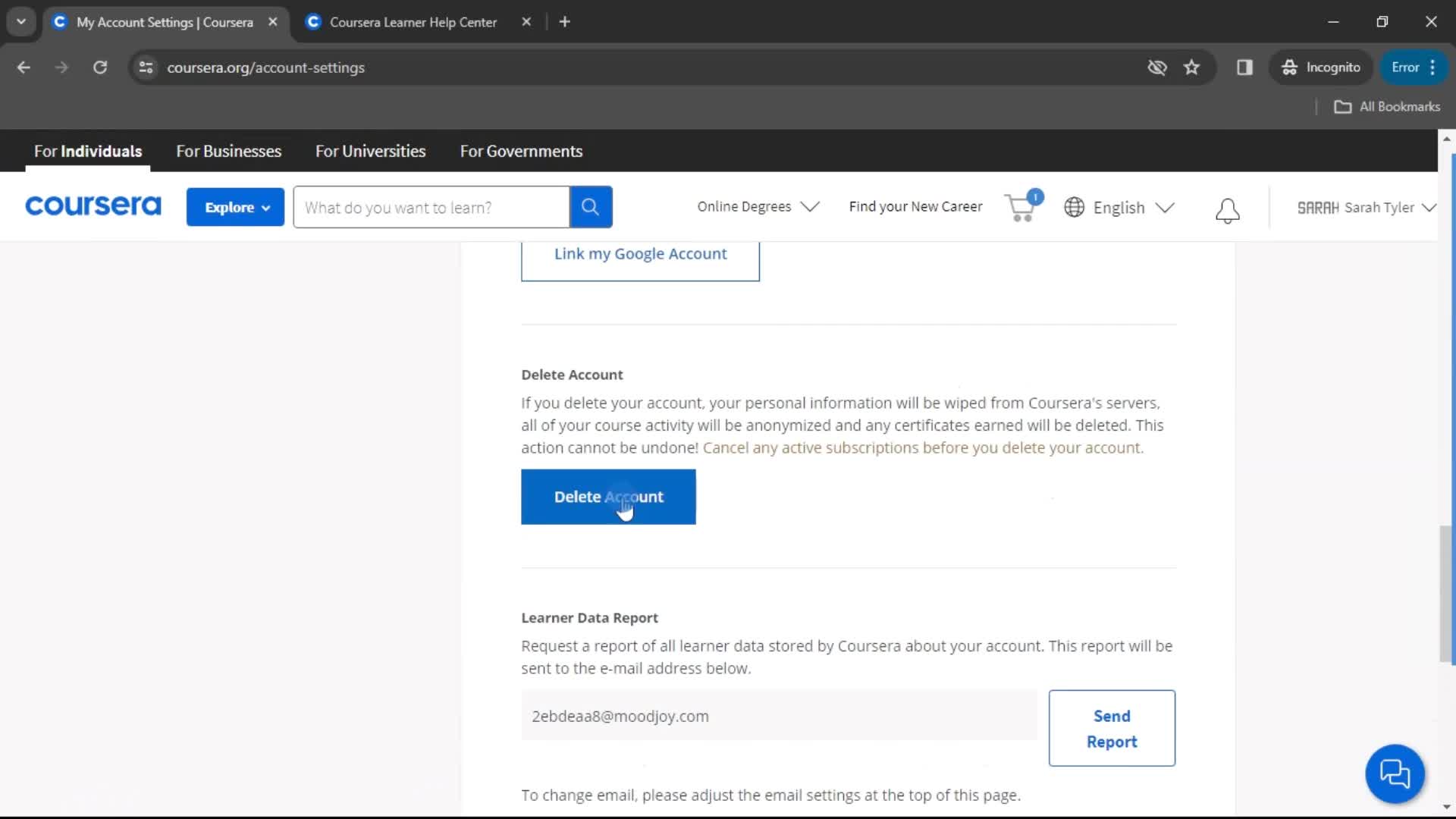This screenshot has width=1456, height=819.
Task: Switch to For Businesses tab
Action: [228, 151]
